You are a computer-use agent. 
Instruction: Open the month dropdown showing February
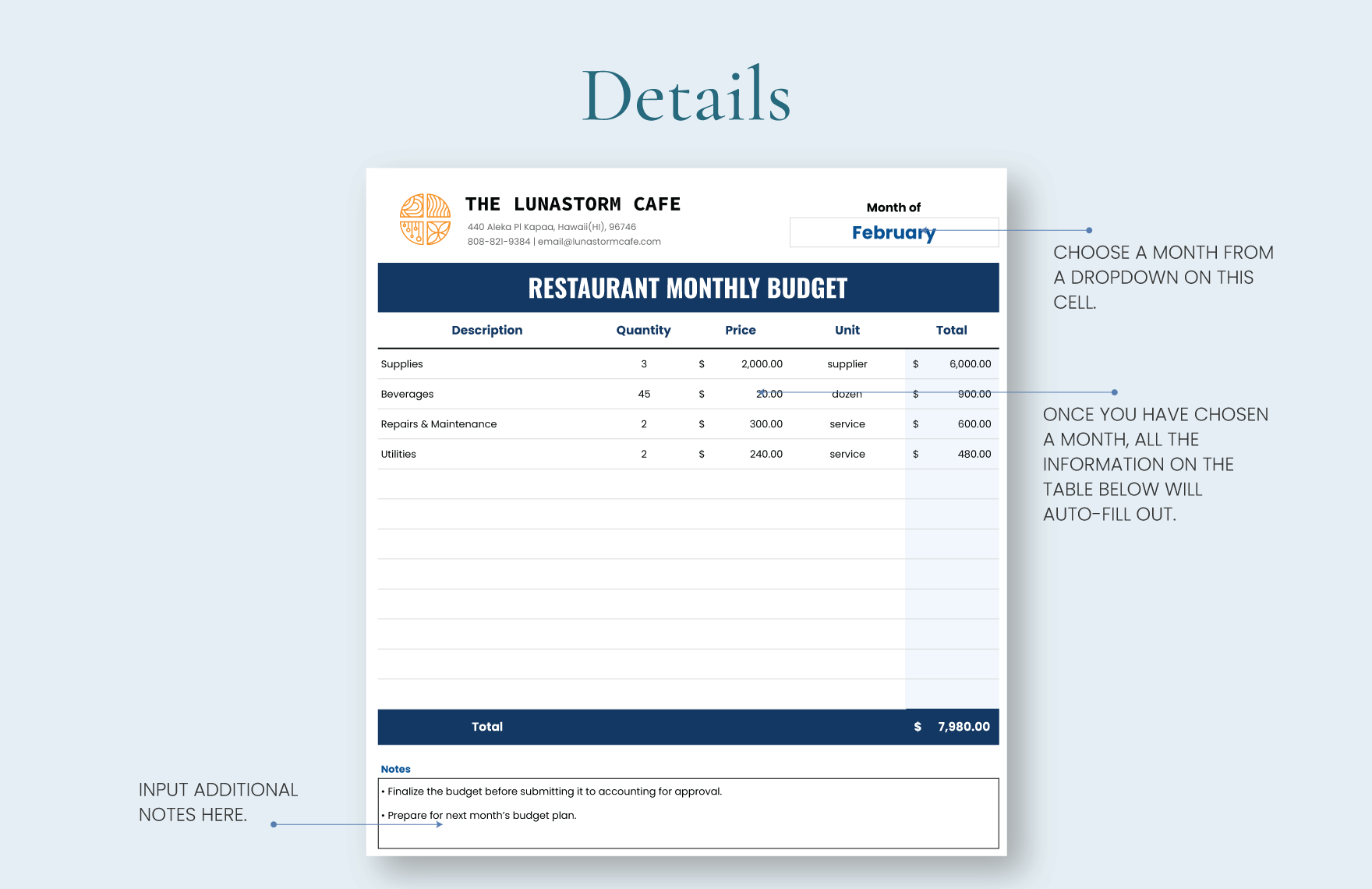pyautogui.click(x=894, y=232)
